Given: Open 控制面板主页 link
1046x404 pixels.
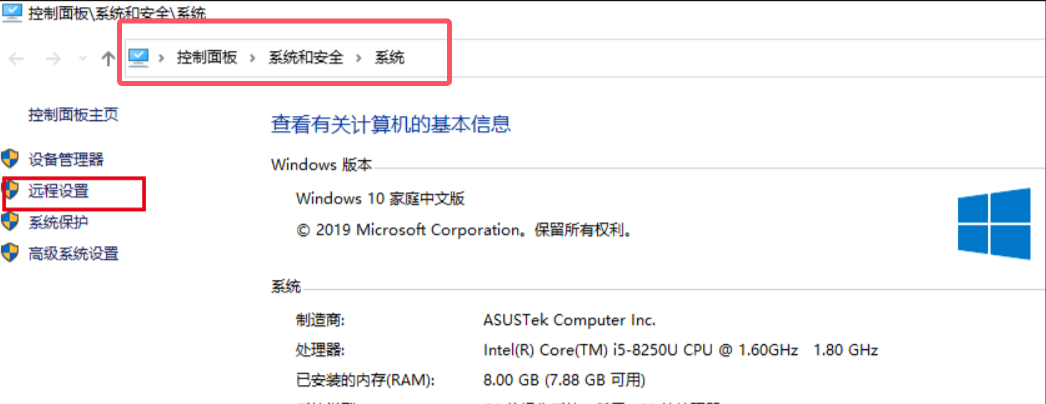Looking at the screenshot, I should coord(73,115).
